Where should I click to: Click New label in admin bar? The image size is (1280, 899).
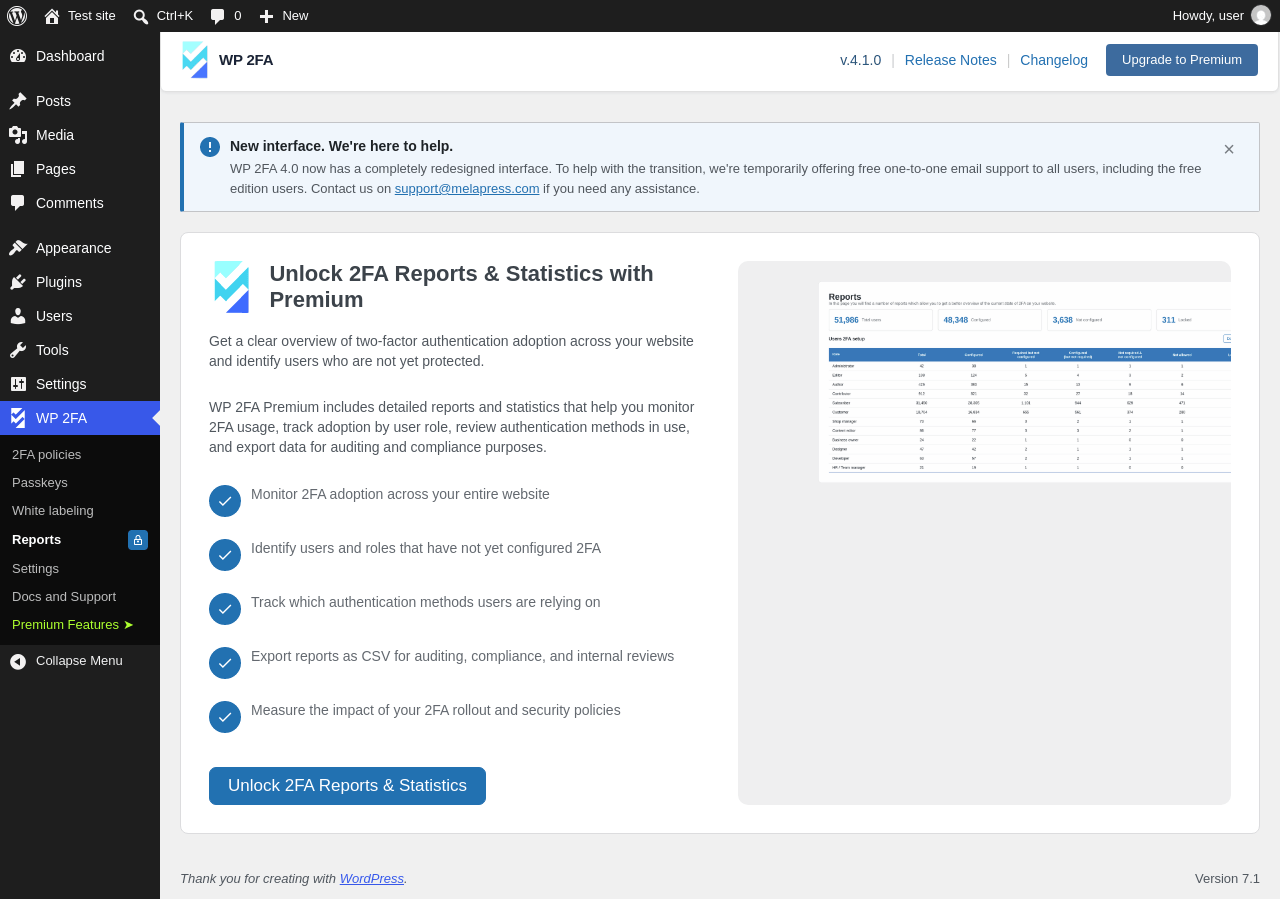tap(295, 16)
